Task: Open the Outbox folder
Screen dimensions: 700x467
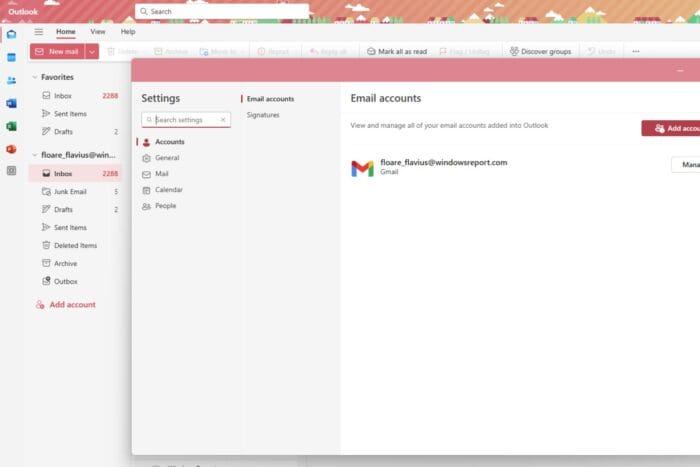Action: click(75, 281)
